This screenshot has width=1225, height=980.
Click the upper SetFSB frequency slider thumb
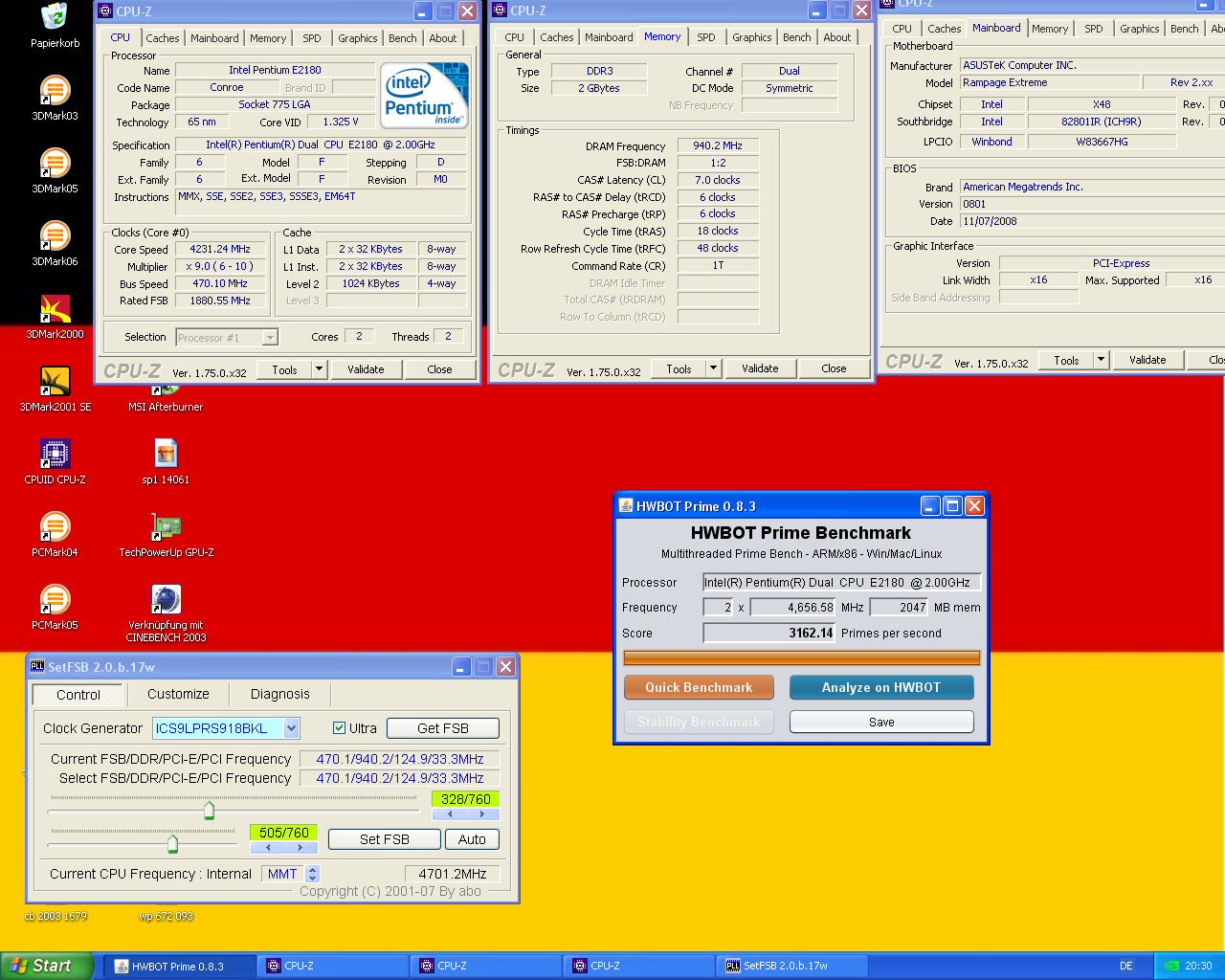pos(209,811)
